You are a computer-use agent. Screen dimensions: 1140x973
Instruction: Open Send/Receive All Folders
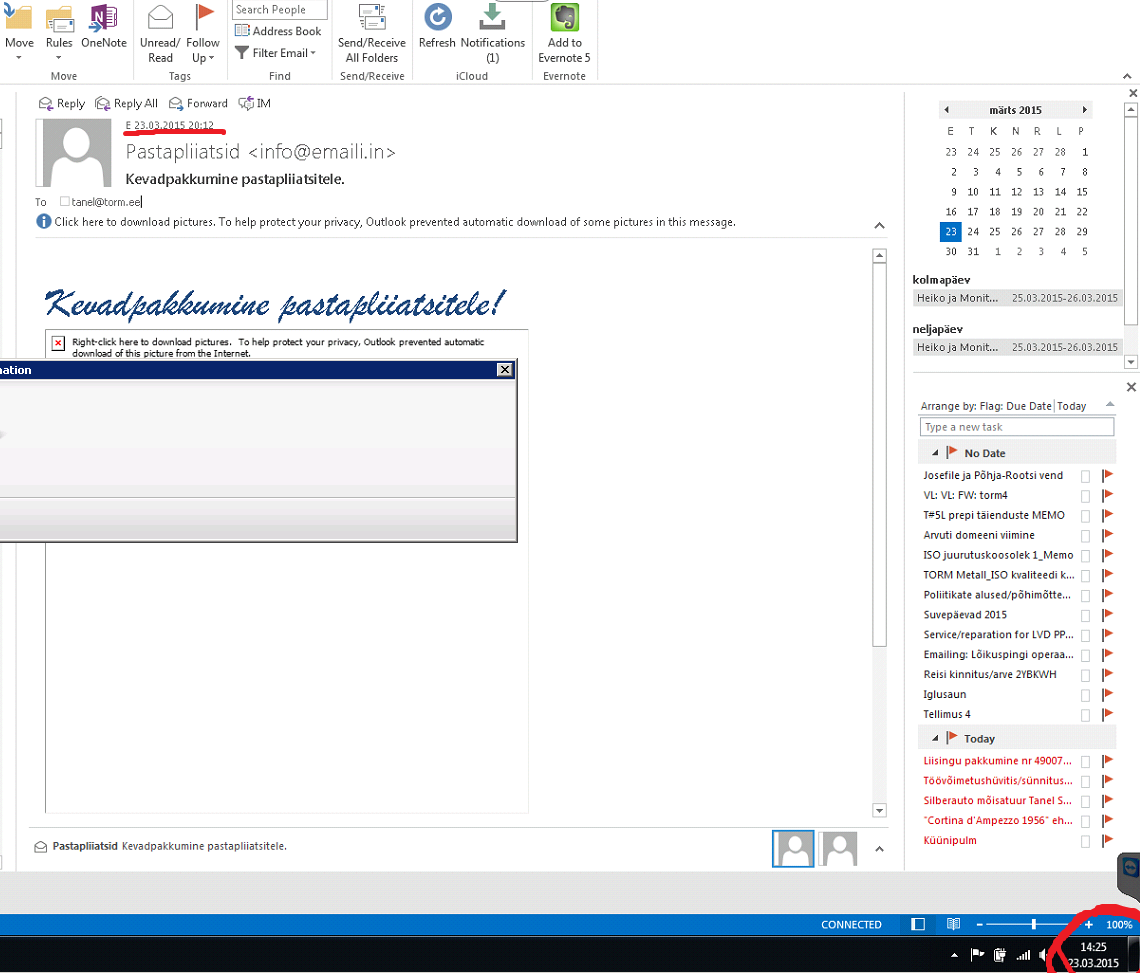[372, 18]
